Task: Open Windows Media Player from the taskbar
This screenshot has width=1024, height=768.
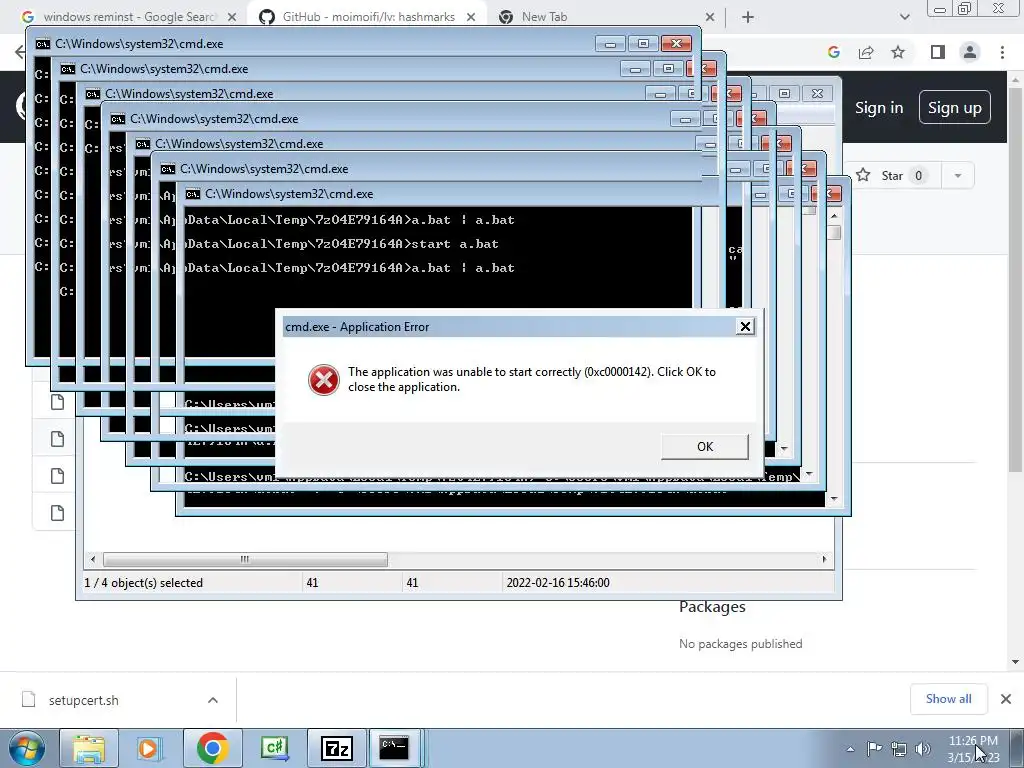Action: pos(149,748)
